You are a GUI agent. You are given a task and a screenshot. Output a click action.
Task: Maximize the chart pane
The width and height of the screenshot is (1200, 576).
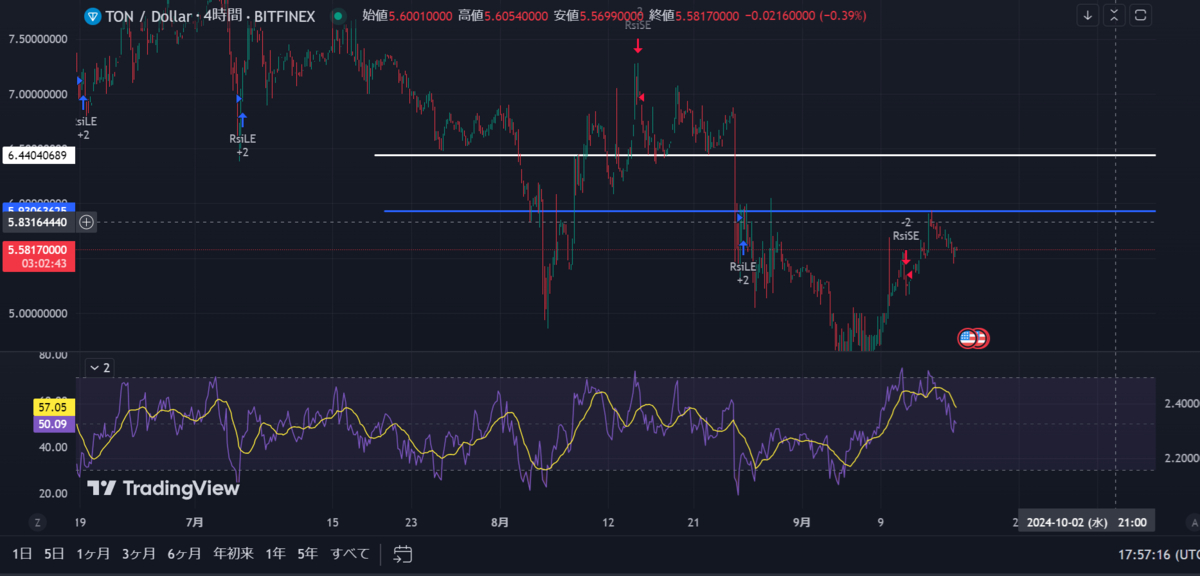pyautogui.click(x=1142, y=16)
